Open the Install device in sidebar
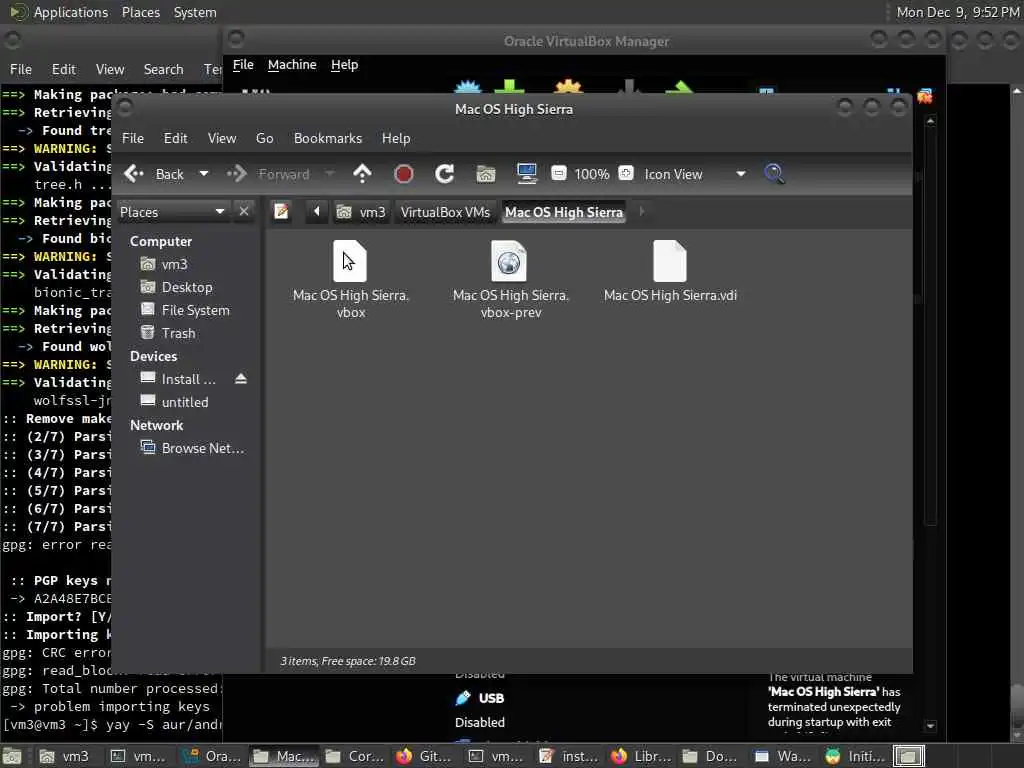The width and height of the screenshot is (1024, 768). (x=188, y=379)
